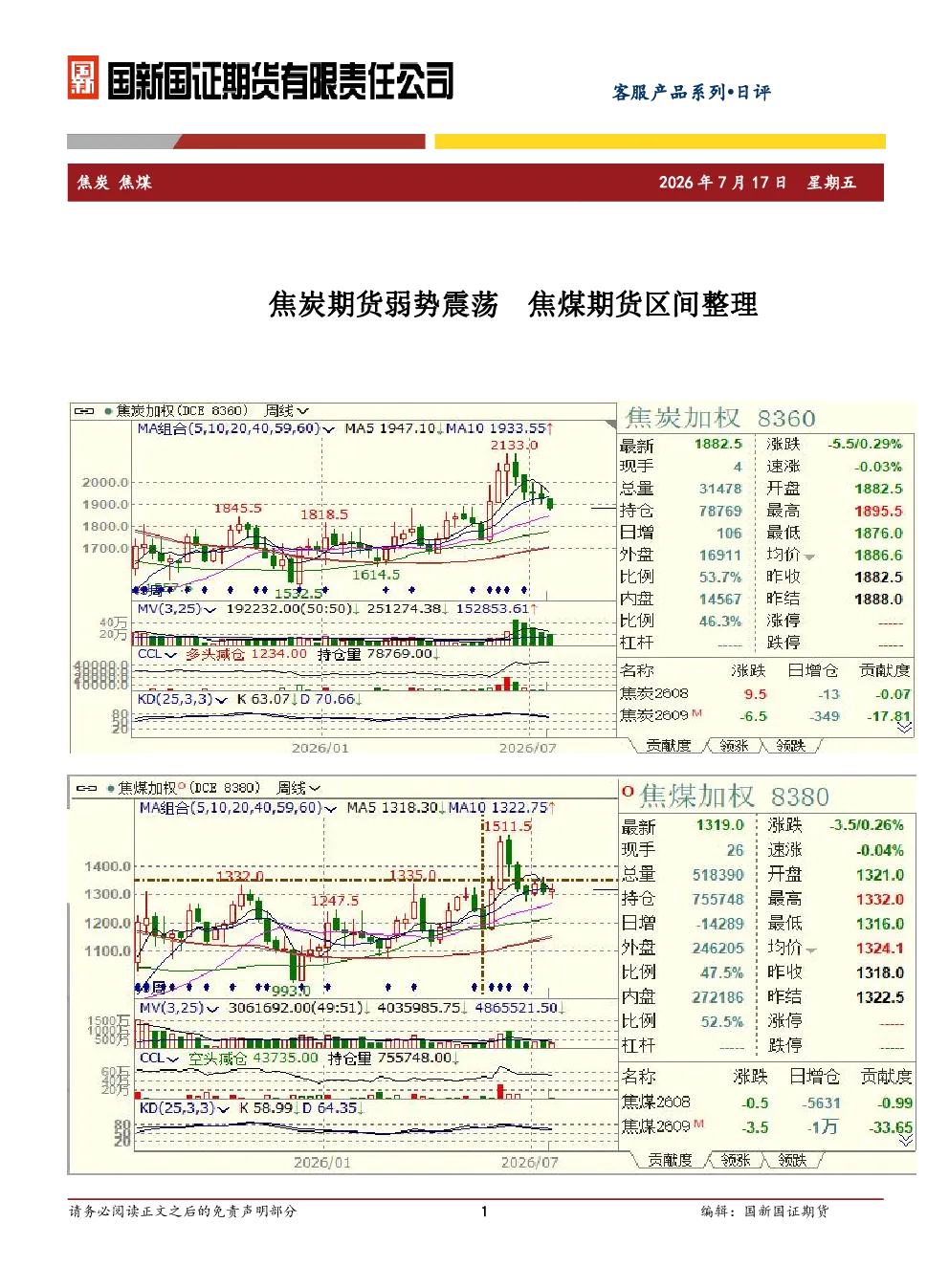This screenshot has height=1288, width=949.
Task: Click link icon beside 焦煤加权 chart title
Action: [86, 789]
